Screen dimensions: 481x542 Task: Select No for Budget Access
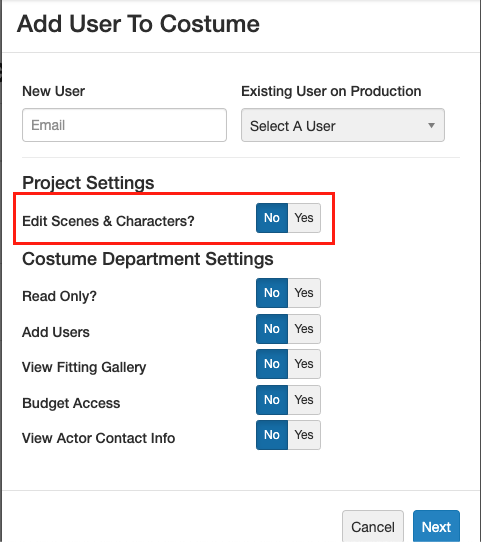click(x=272, y=400)
